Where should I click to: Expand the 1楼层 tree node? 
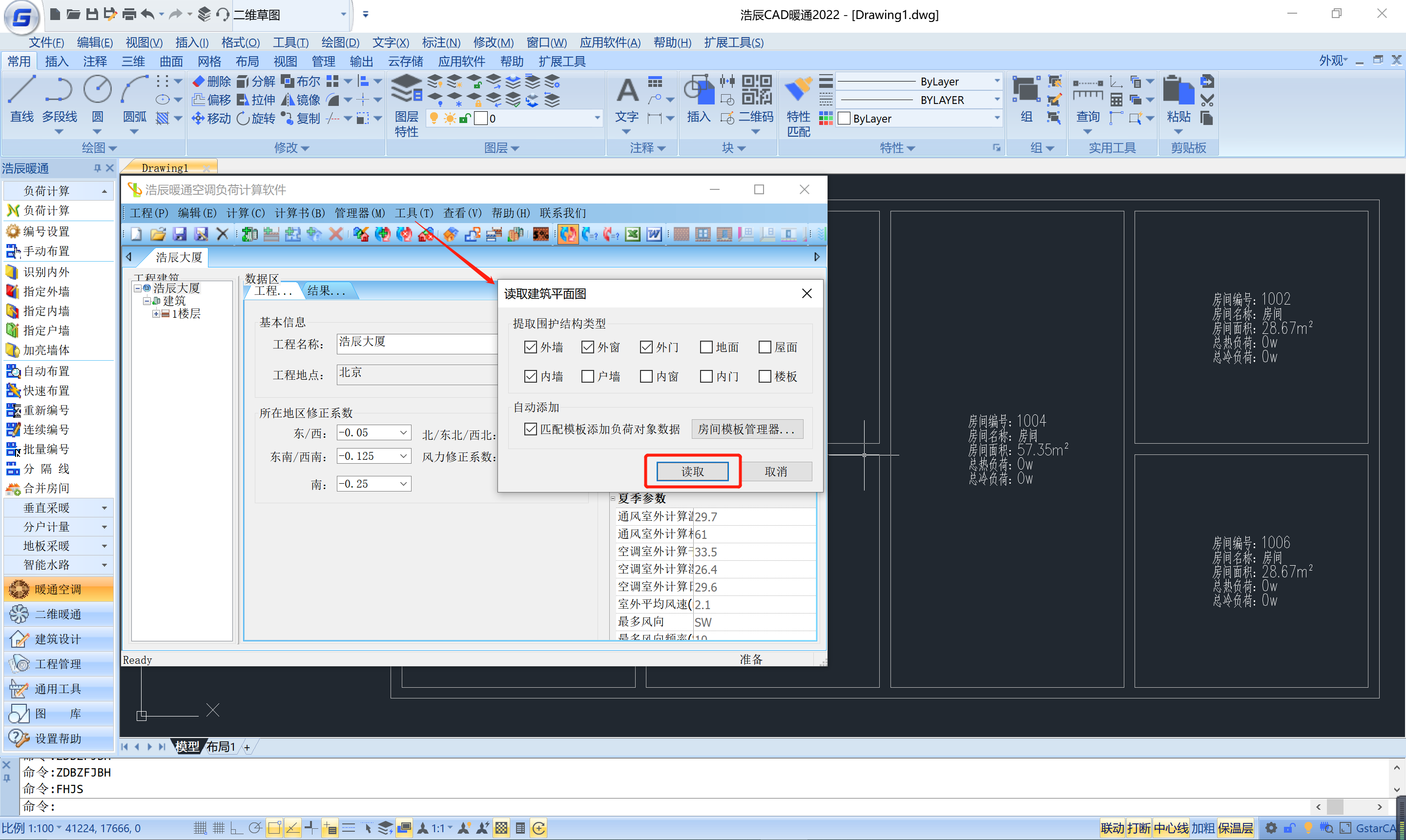[x=156, y=313]
